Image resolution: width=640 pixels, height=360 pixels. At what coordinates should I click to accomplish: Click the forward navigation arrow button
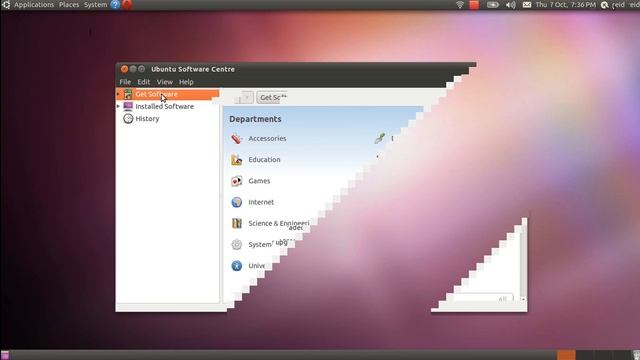(248, 98)
